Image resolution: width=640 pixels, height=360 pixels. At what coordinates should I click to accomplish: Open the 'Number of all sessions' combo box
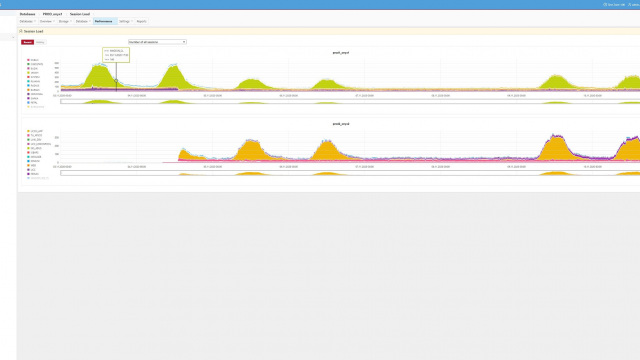coord(157,42)
